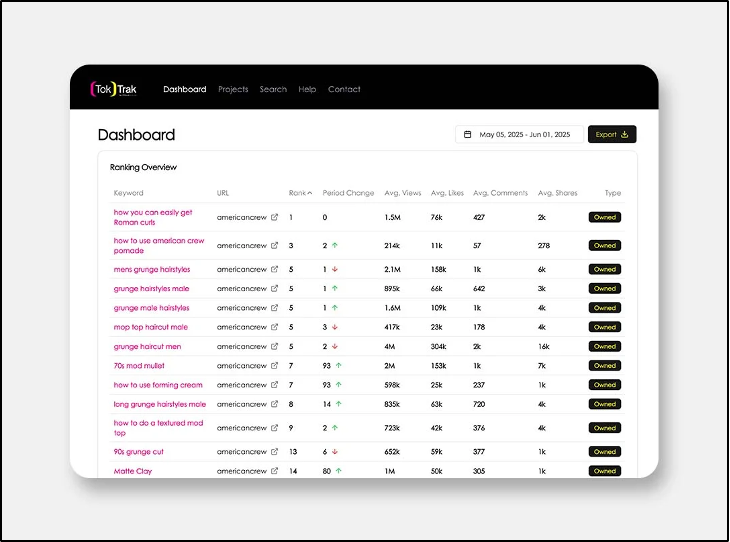This screenshot has height=542, width=730.
Task: Open the Help nav item
Action: tap(307, 89)
